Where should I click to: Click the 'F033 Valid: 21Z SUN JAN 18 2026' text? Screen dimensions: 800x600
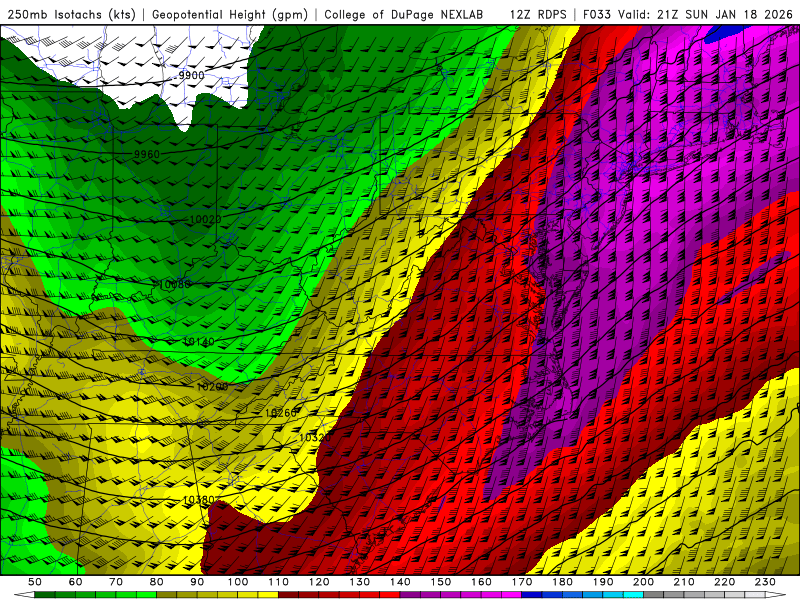687,15
